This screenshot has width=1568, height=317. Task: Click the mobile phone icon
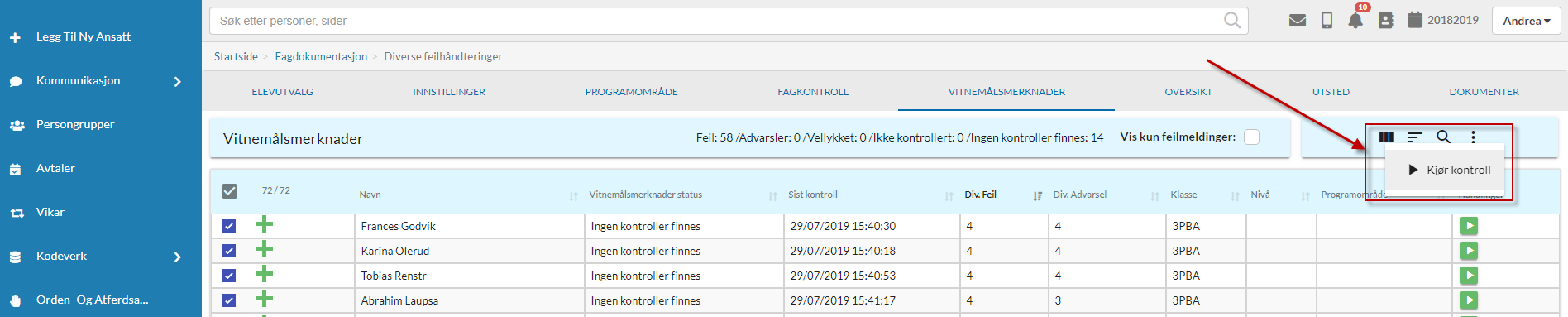1327,21
